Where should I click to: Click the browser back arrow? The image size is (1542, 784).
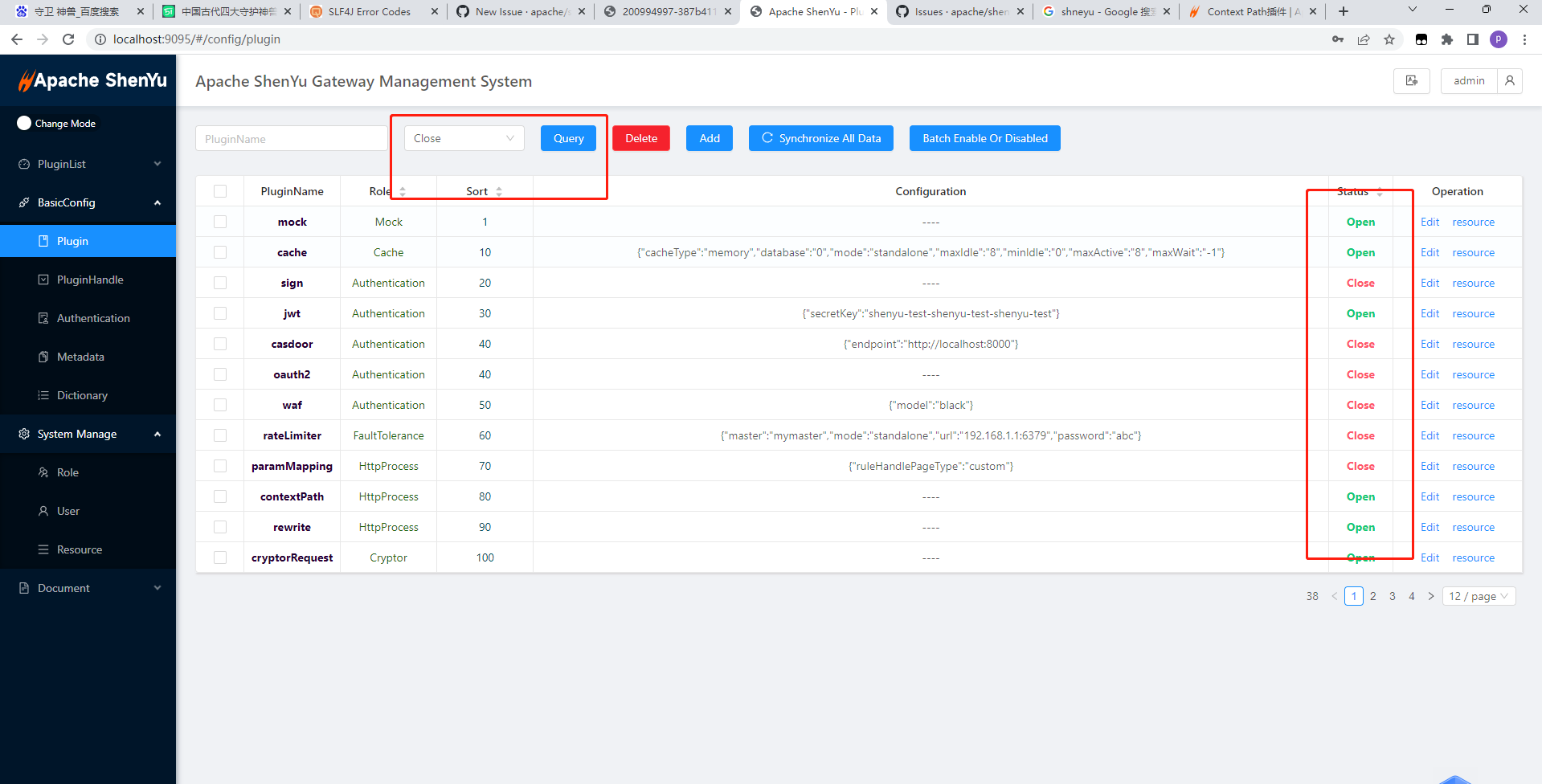(17, 39)
